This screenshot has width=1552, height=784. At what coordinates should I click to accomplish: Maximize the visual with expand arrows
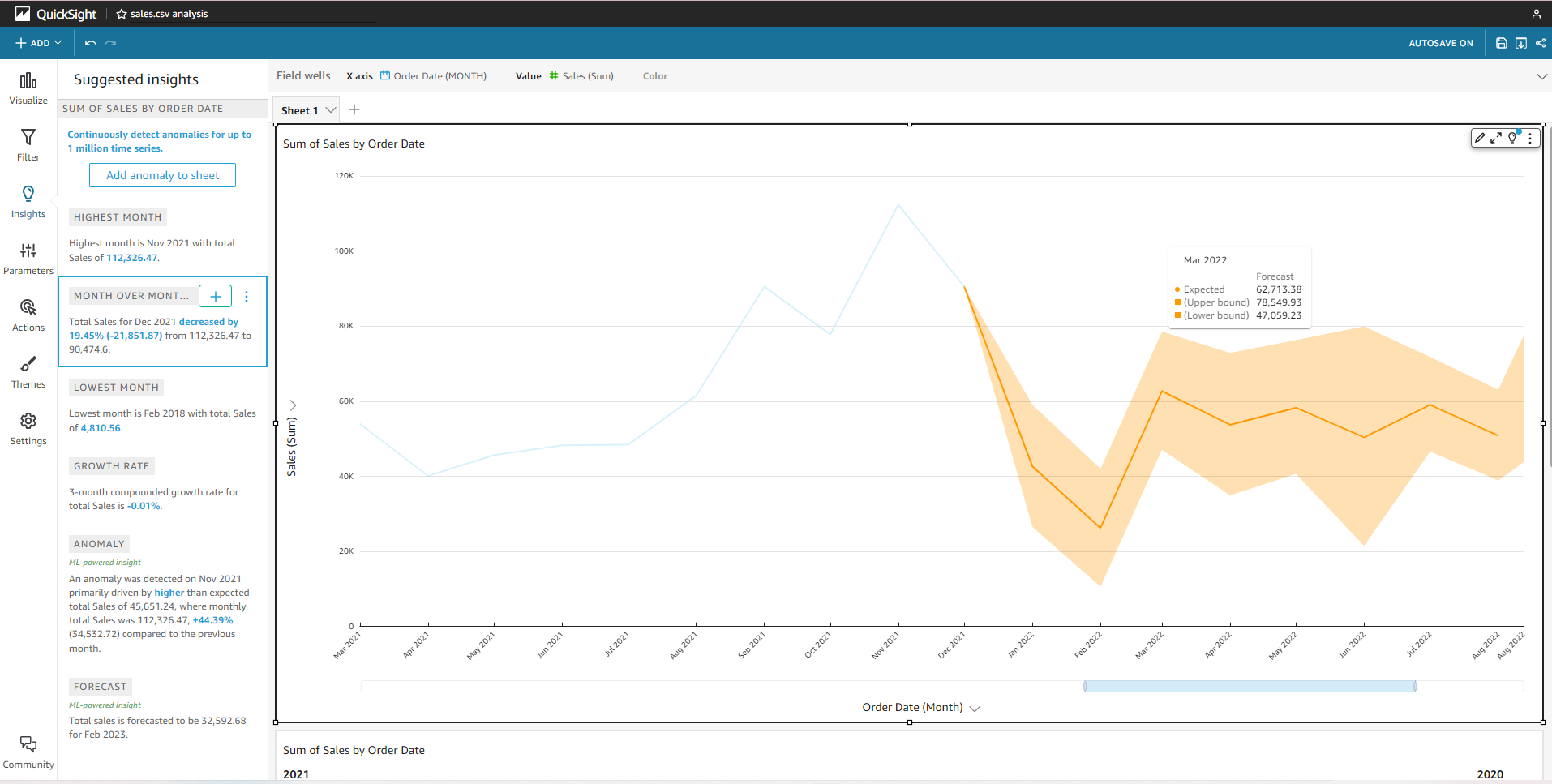pyautogui.click(x=1496, y=138)
